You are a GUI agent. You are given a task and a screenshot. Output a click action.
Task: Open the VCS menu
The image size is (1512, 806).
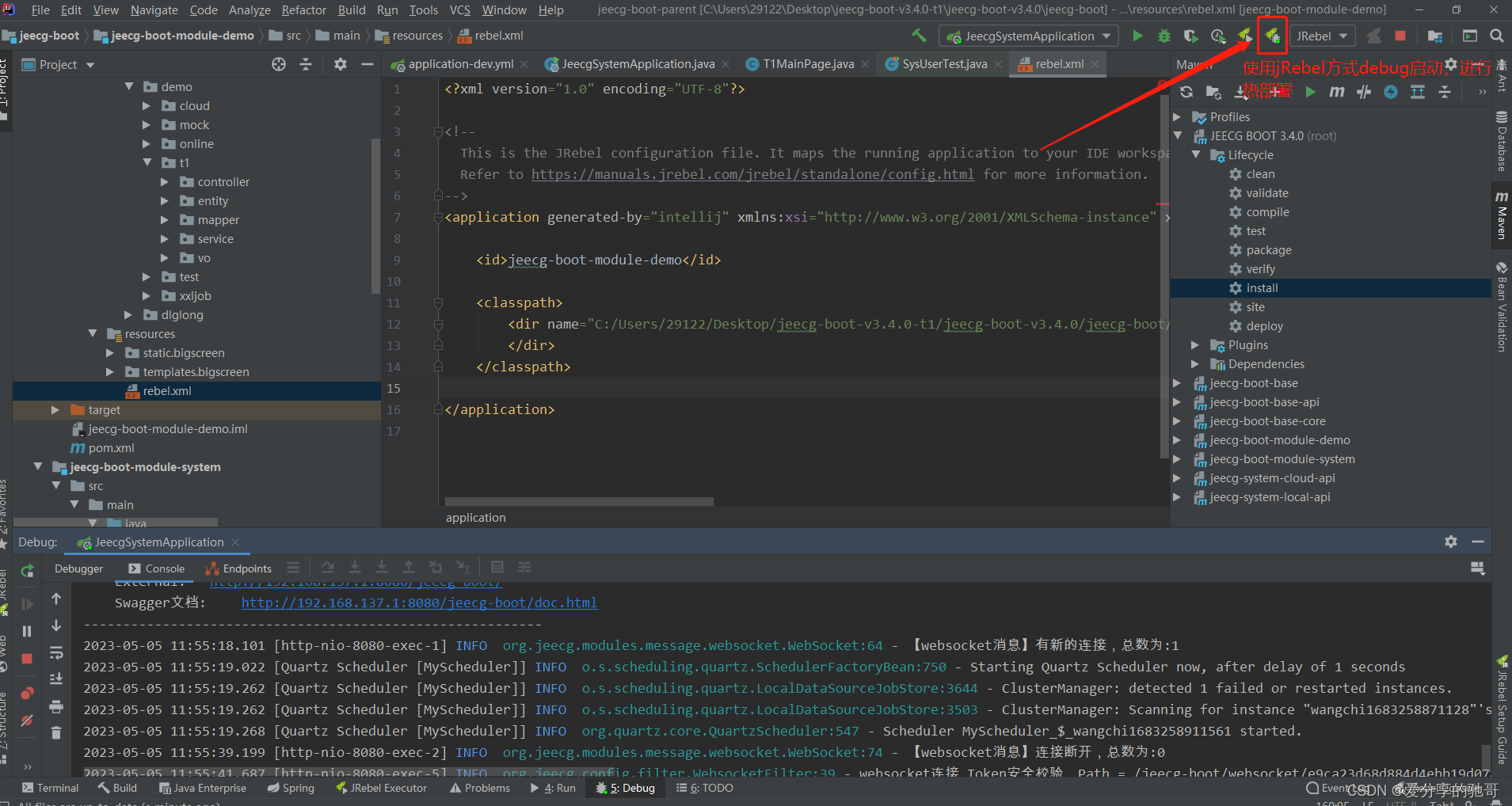(x=459, y=10)
